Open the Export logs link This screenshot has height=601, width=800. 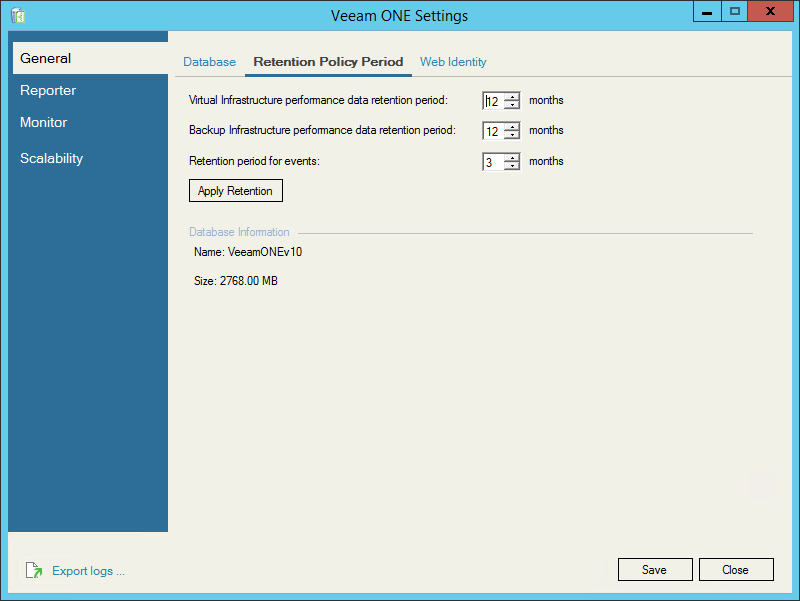pos(88,570)
